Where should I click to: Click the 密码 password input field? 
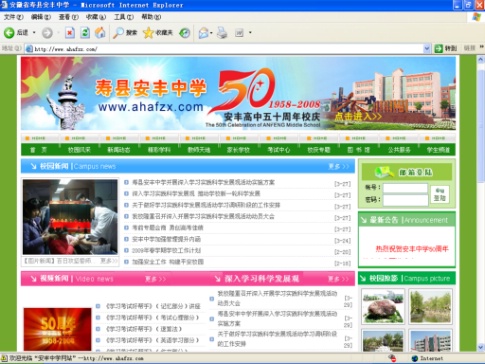pyautogui.click(x=405, y=200)
